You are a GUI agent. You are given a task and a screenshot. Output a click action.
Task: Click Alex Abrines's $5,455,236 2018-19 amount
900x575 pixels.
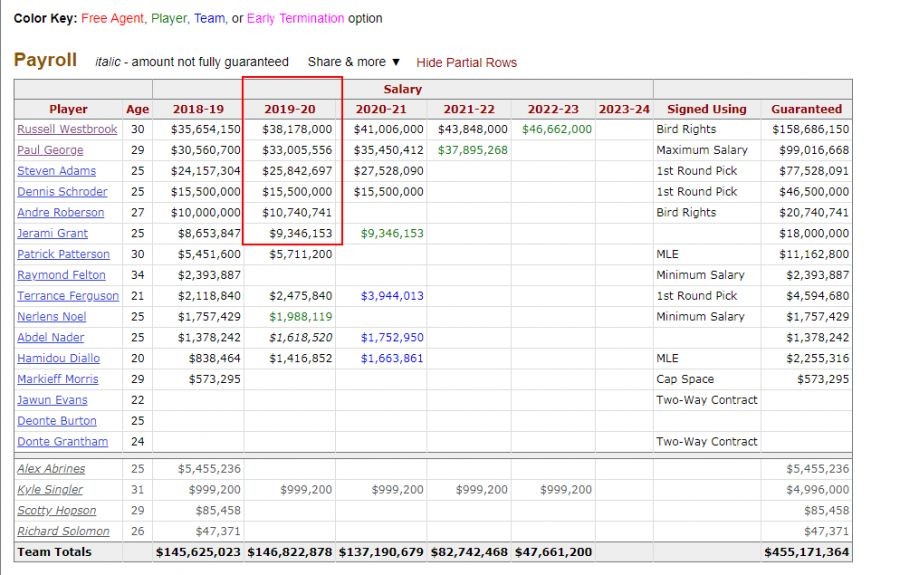coord(209,469)
